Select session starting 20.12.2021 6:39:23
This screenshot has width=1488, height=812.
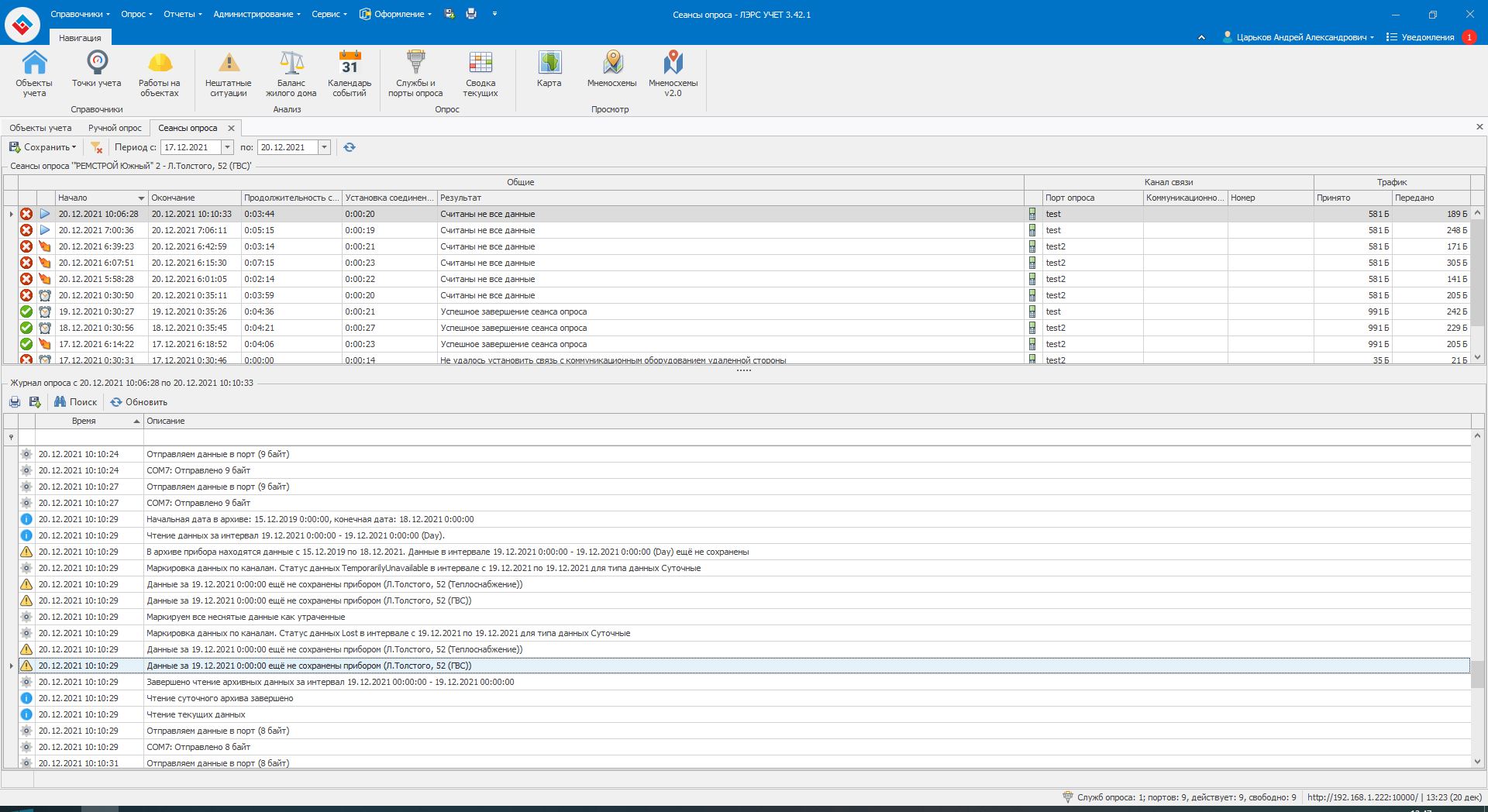744,246
